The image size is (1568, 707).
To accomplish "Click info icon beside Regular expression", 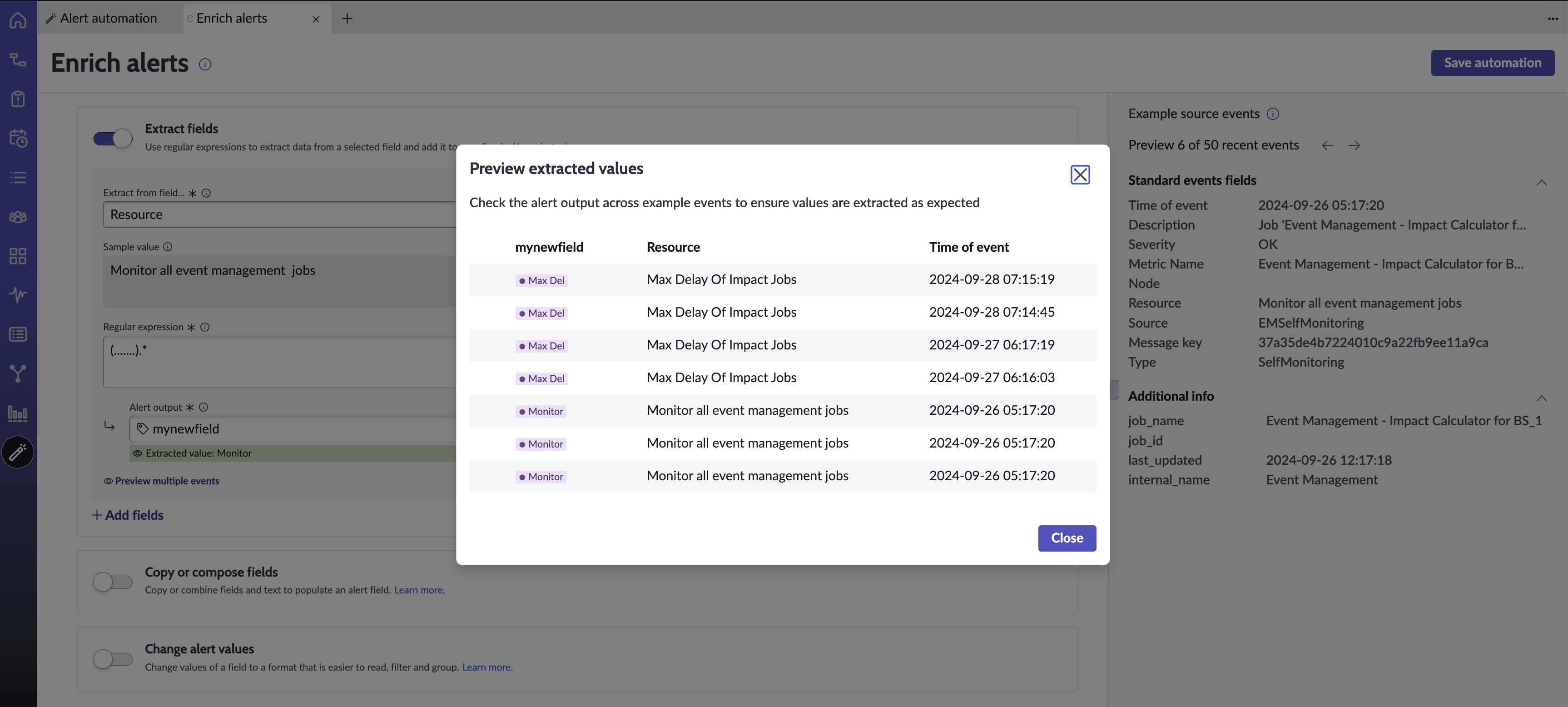I will coord(204,327).
